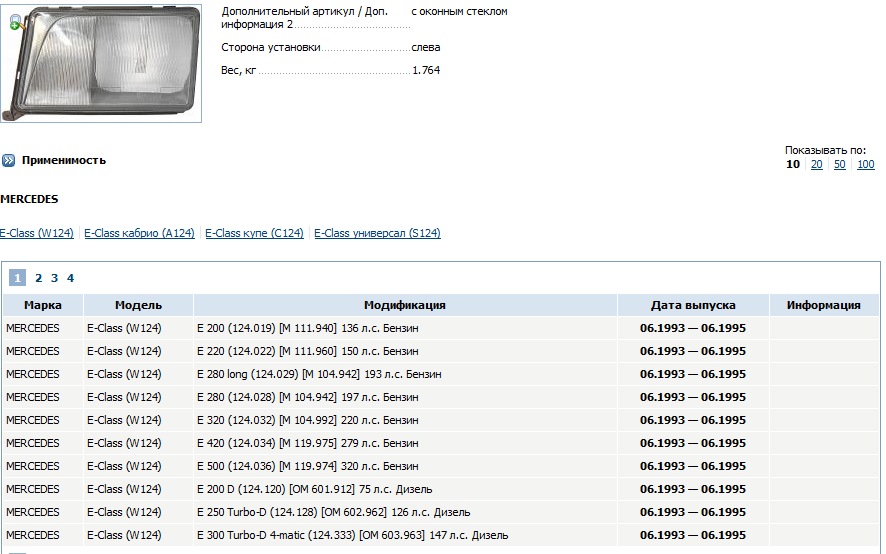Viewport: 886px width, 554px height.
Task: Go to page 3 of results
Action: point(55,279)
